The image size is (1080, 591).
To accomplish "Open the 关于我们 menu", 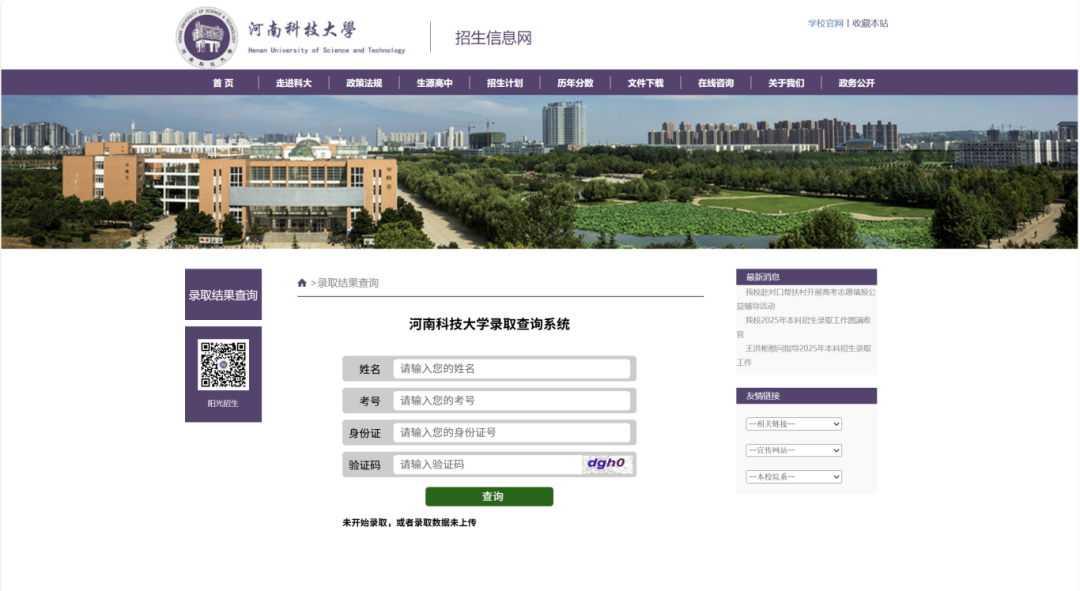I will click(786, 83).
